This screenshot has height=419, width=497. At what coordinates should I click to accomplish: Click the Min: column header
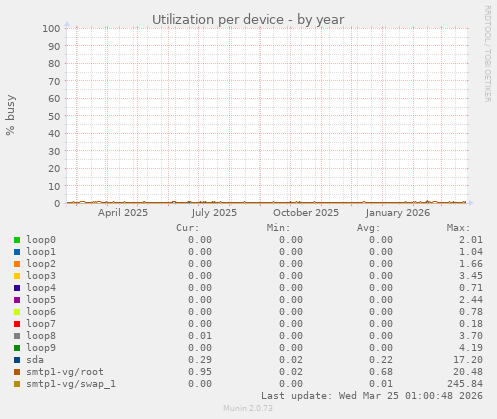click(278, 228)
